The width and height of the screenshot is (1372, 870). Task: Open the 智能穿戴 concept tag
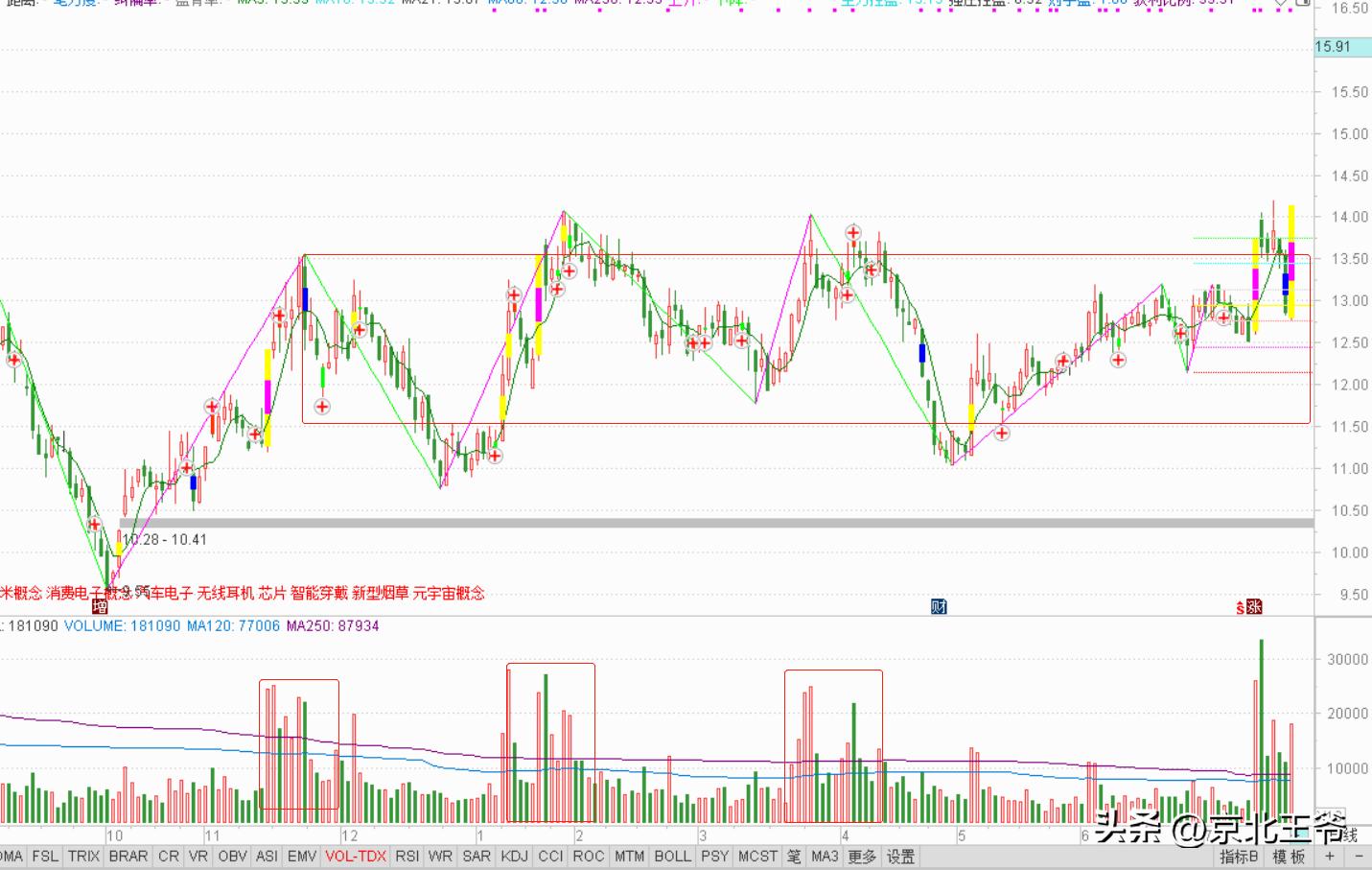pos(318,593)
